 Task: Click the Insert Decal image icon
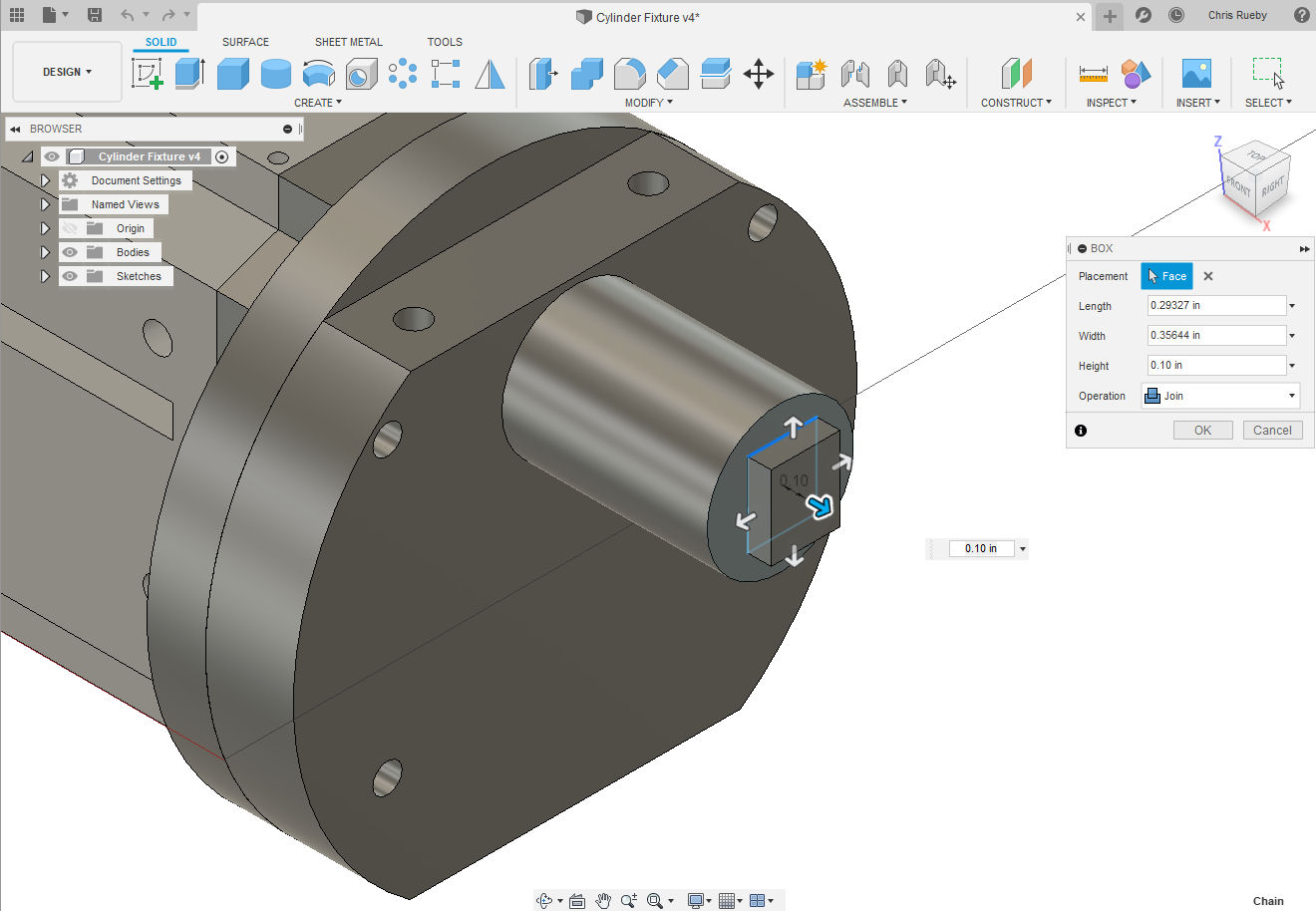point(1196,74)
